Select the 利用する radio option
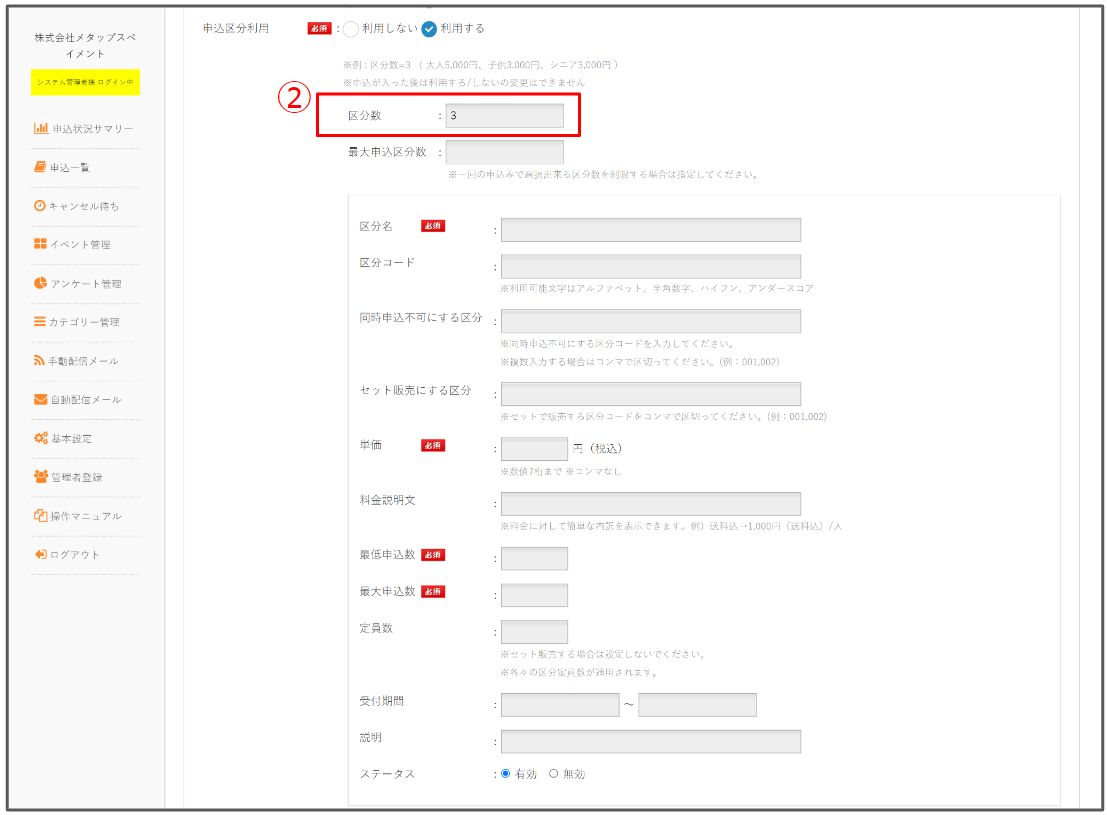Viewport: 1107px width, 815px height. pyautogui.click(x=429, y=29)
